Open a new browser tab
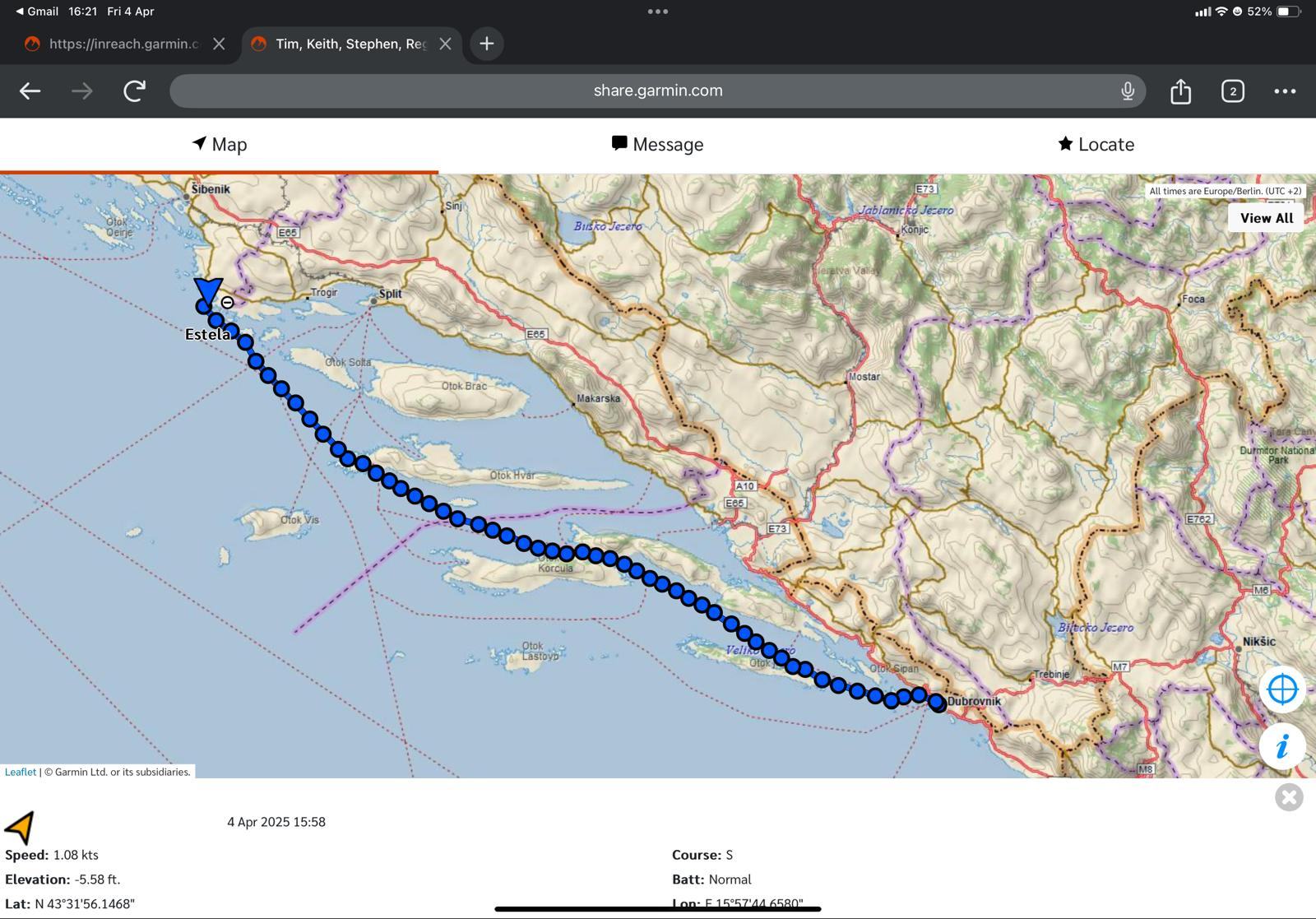Image resolution: width=1316 pixels, height=919 pixels. tap(487, 44)
